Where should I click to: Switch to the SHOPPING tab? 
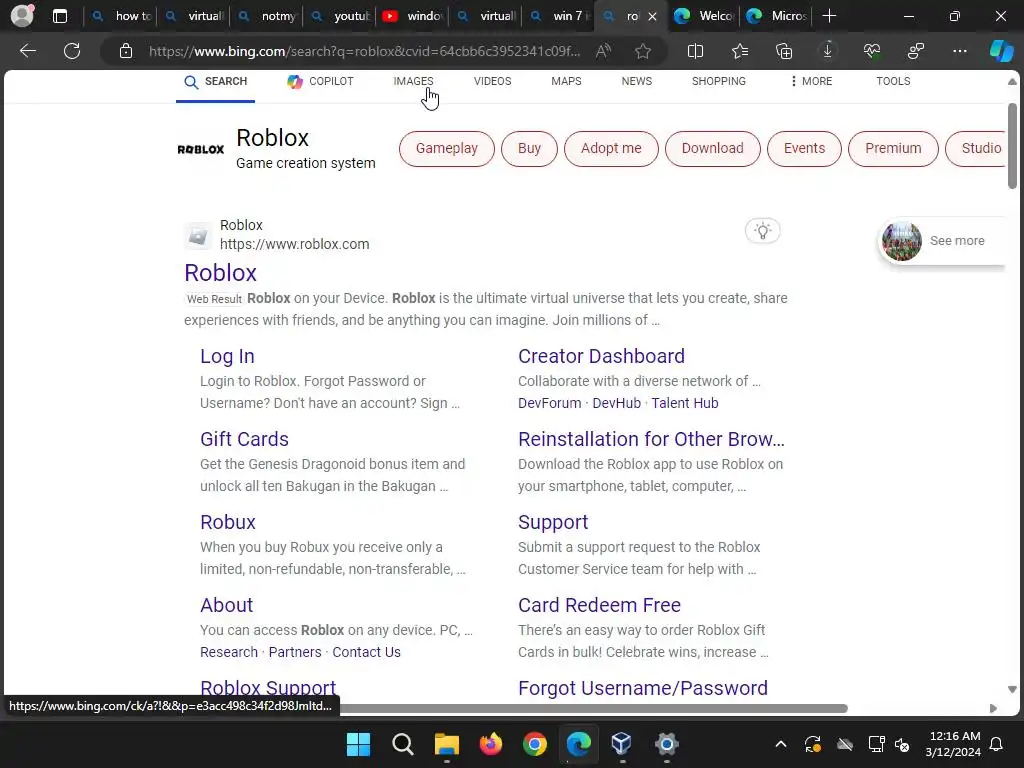point(718,81)
